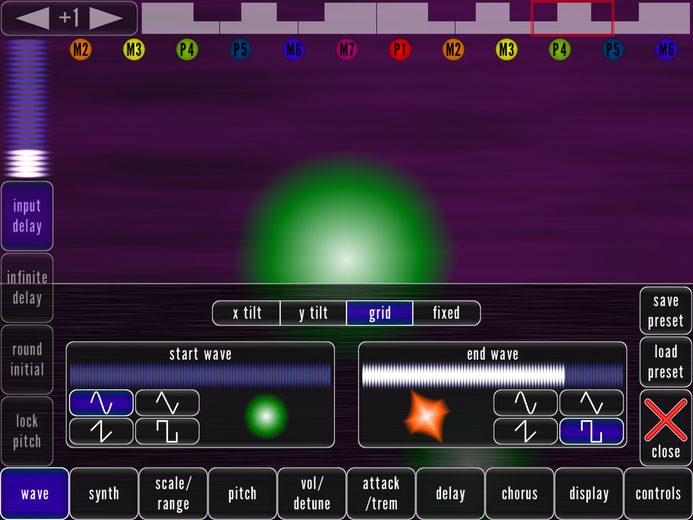Select x tilt wave control mode
The image size is (693, 520).
coord(247,313)
